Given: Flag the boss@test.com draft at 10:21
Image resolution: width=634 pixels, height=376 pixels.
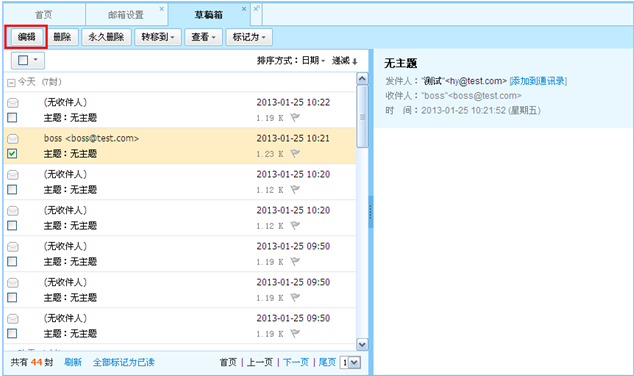Looking at the screenshot, I should (x=295, y=154).
